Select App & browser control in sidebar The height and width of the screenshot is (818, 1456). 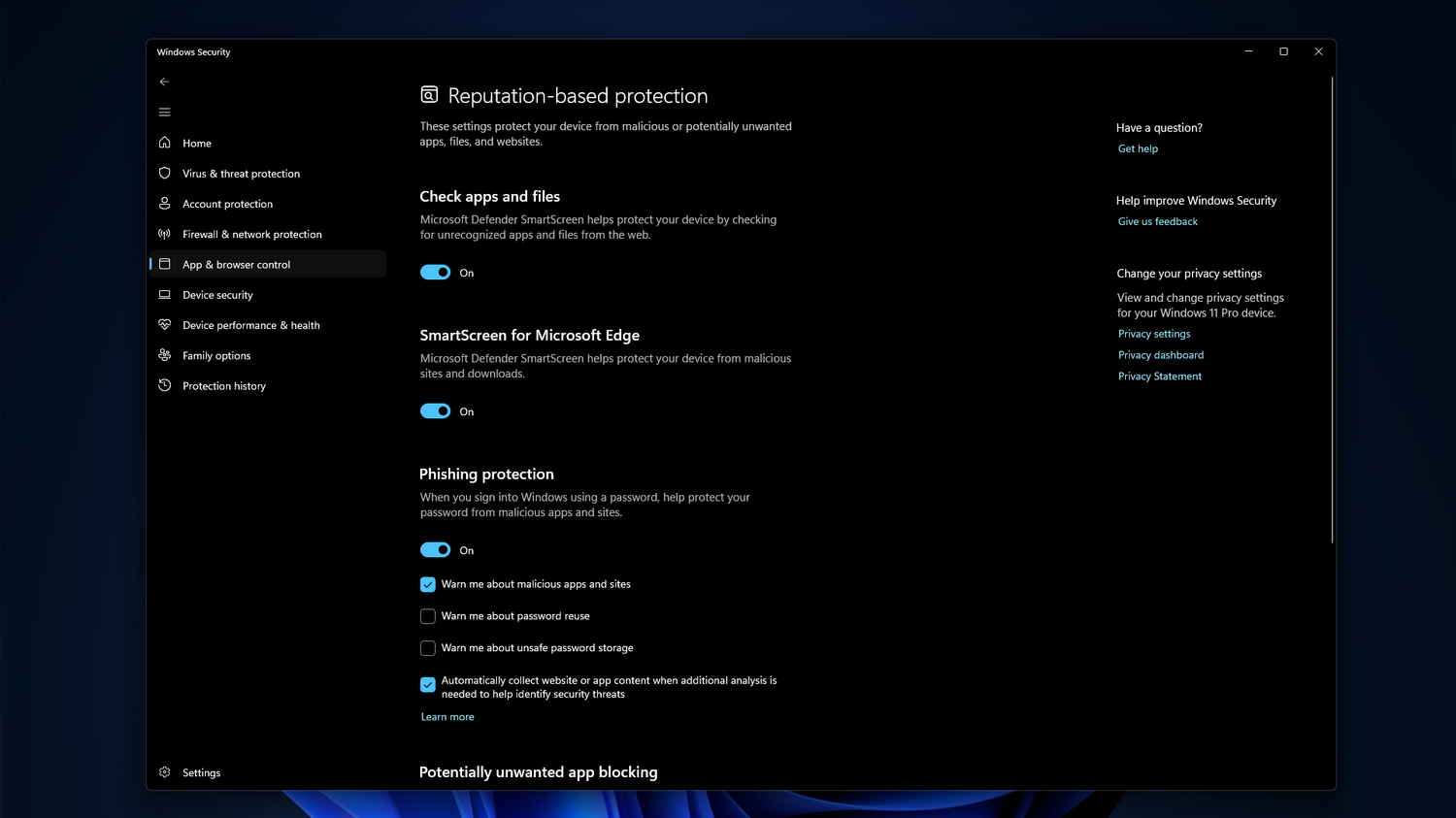click(268, 264)
